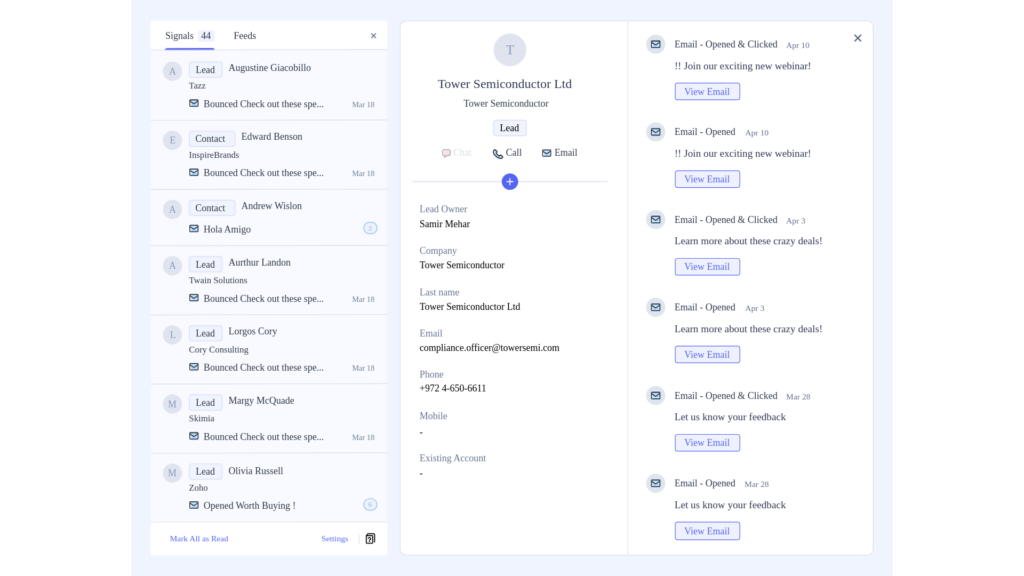Image resolution: width=1024 pixels, height=576 pixels.
Task: Click the unread count badge on Andrew Wislon
Action: coord(370,229)
